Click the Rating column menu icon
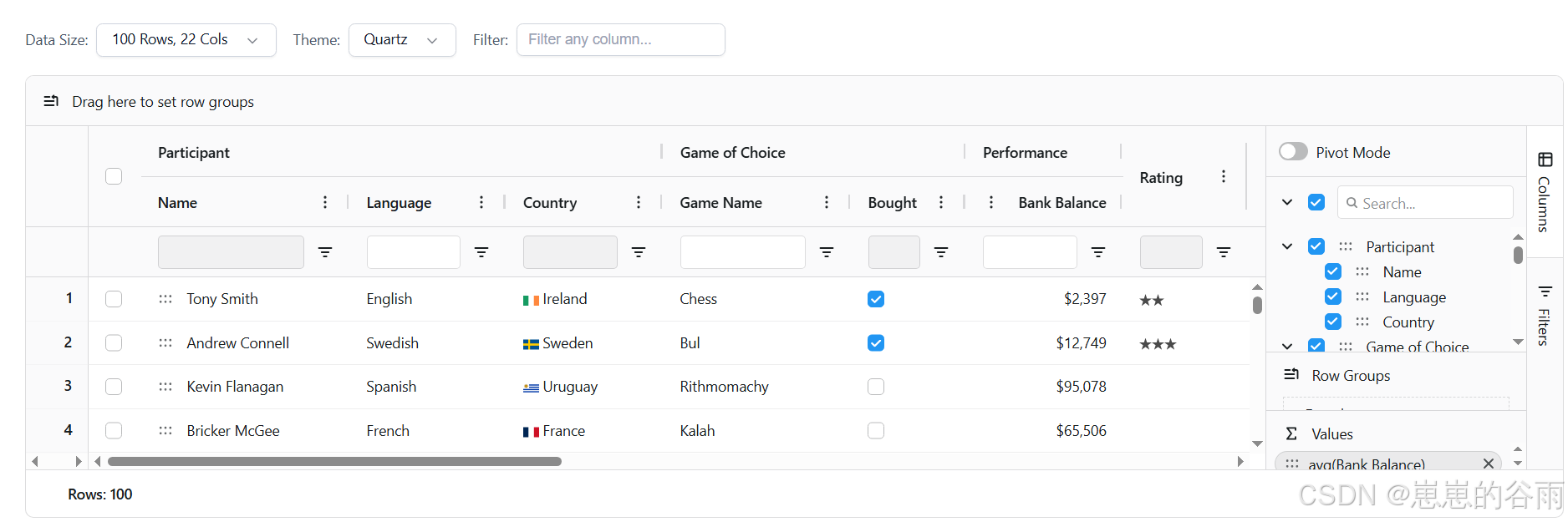 pyautogui.click(x=1224, y=177)
